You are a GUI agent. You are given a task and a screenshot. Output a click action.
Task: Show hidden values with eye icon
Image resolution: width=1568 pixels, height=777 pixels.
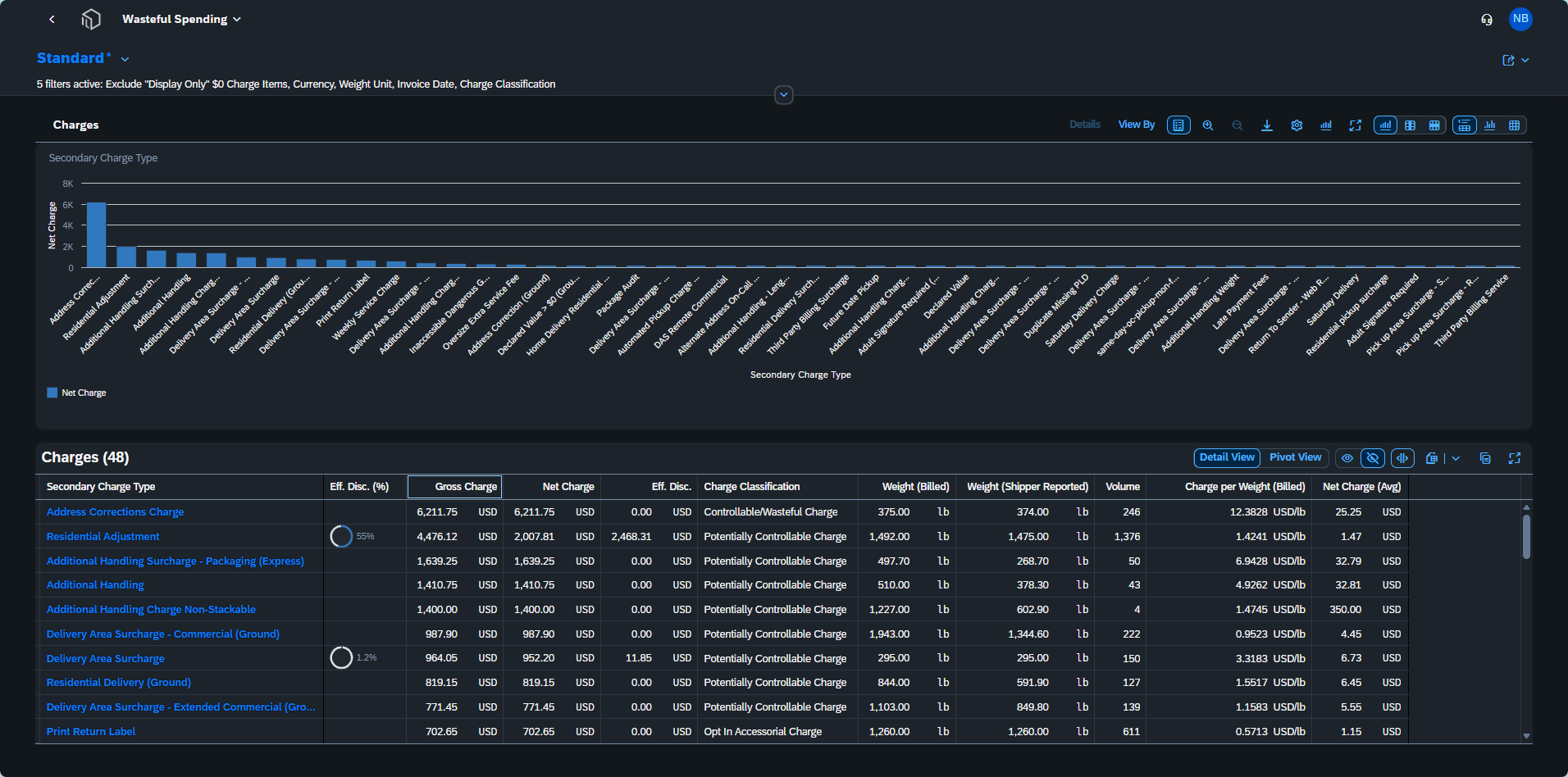[x=1347, y=458]
